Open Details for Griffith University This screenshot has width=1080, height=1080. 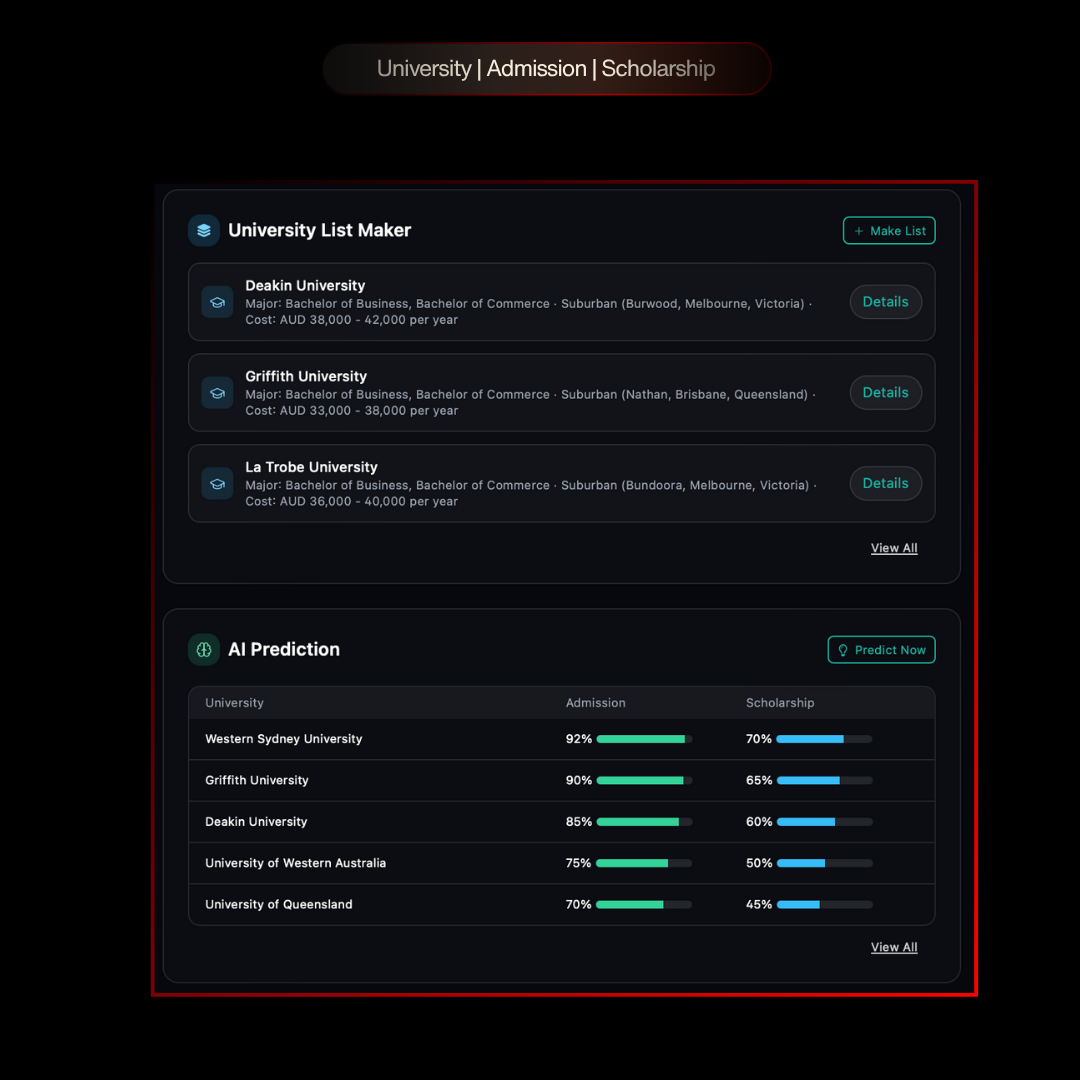click(x=885, y=393)
